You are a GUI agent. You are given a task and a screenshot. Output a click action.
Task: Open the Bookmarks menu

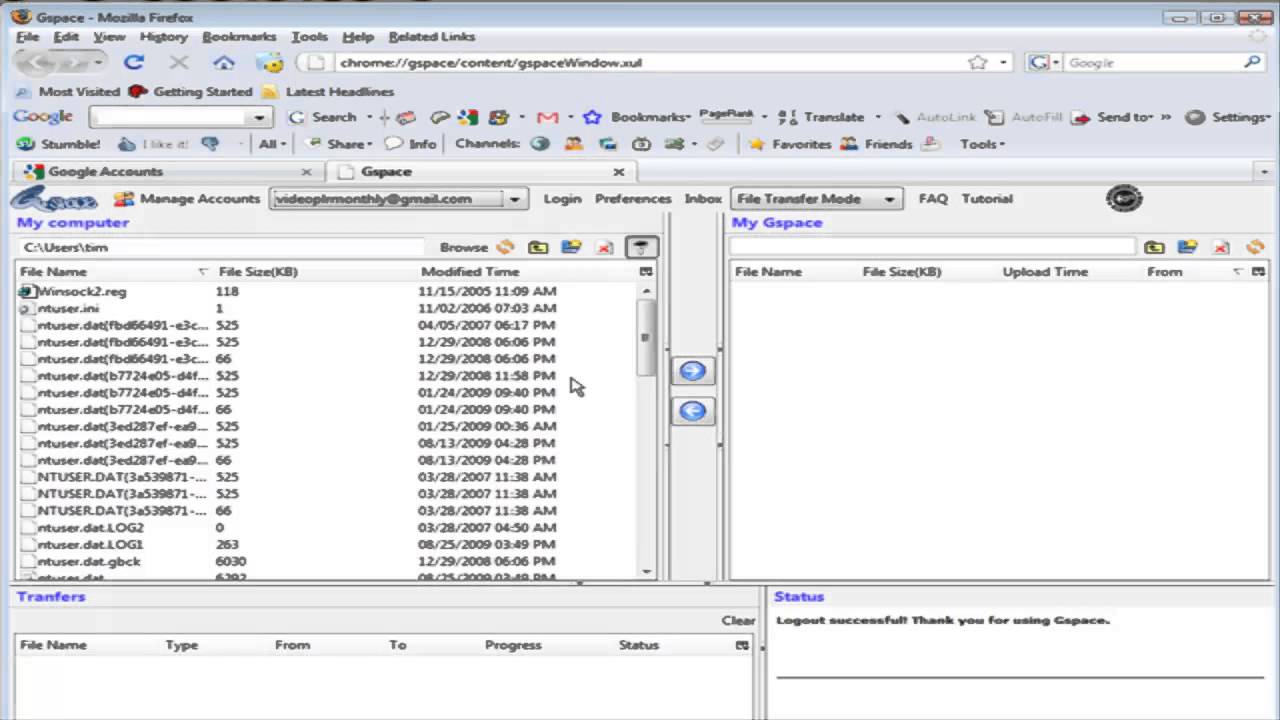(239, 37)
